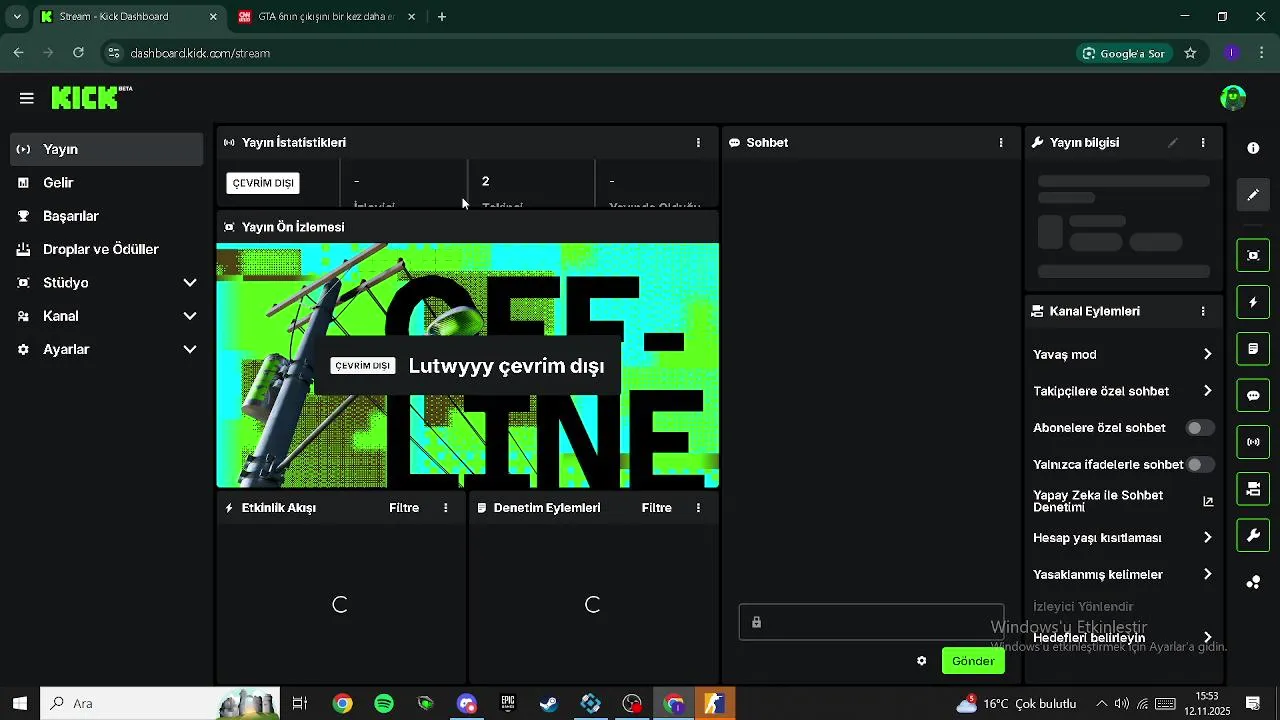
Task: Toggle the broadcast stats widget icon
Action: (x=1253, y=442)
